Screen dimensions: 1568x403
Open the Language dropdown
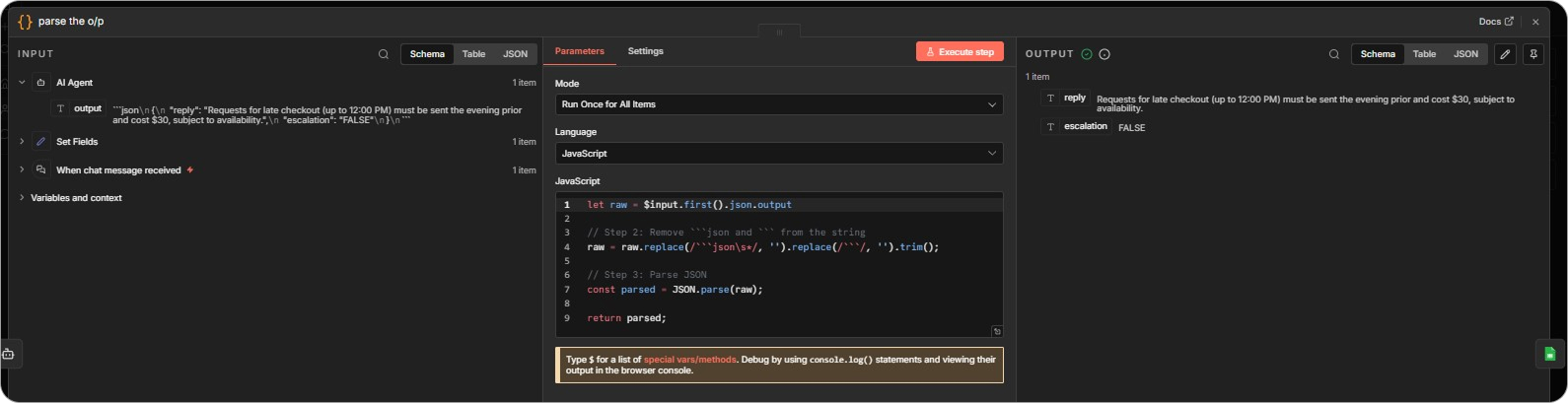[x=778, y=154]
